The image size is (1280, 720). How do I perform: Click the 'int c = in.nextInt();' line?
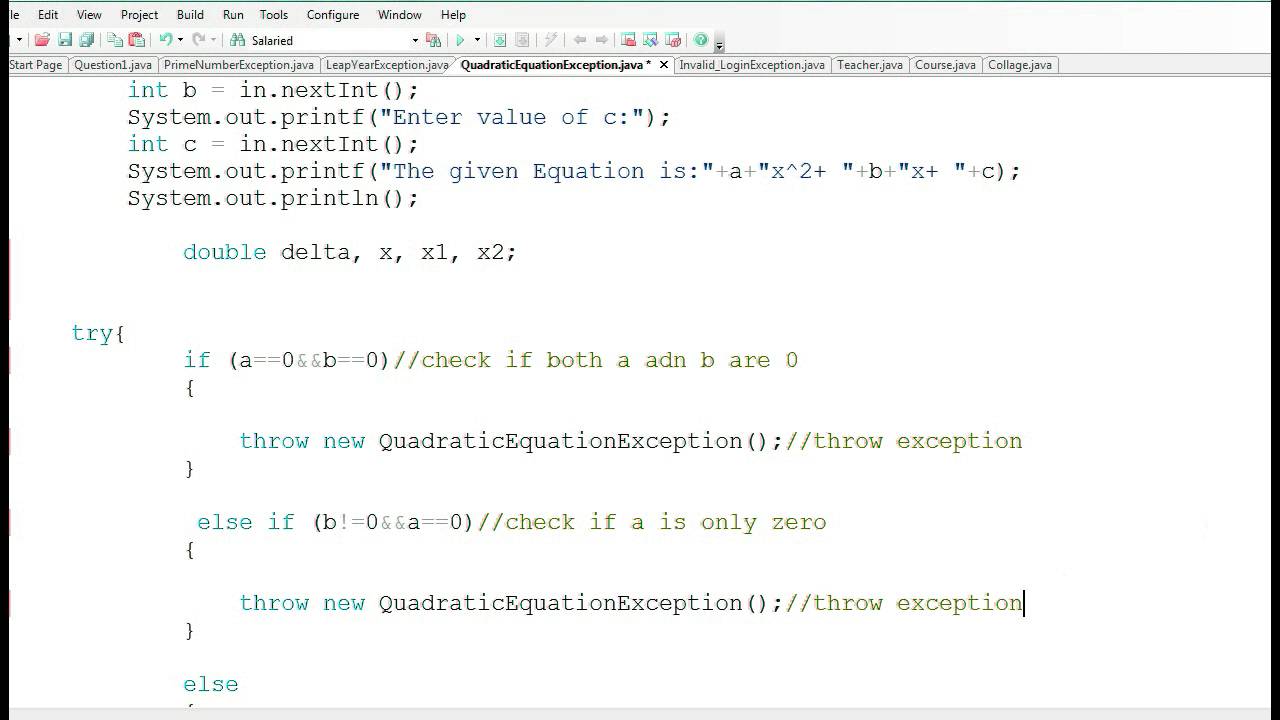[x=273, y=144]
